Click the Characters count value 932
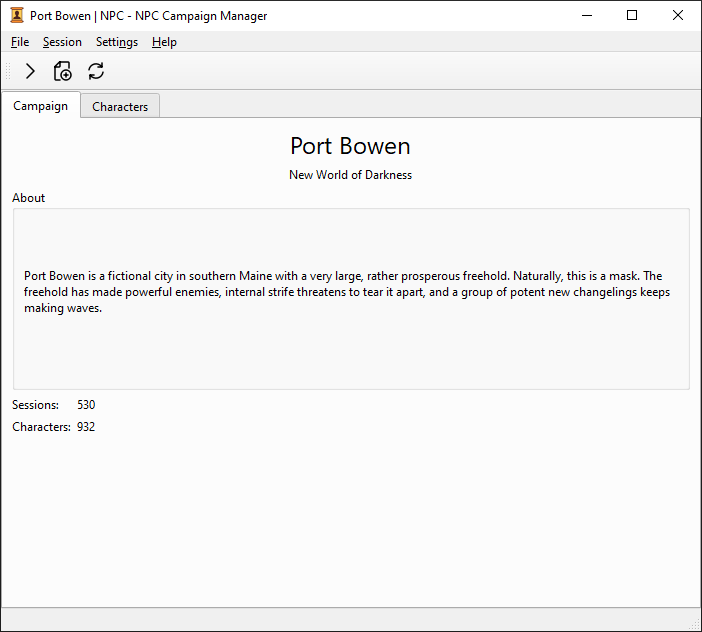The image size is (702, 632). click(86, 427)
